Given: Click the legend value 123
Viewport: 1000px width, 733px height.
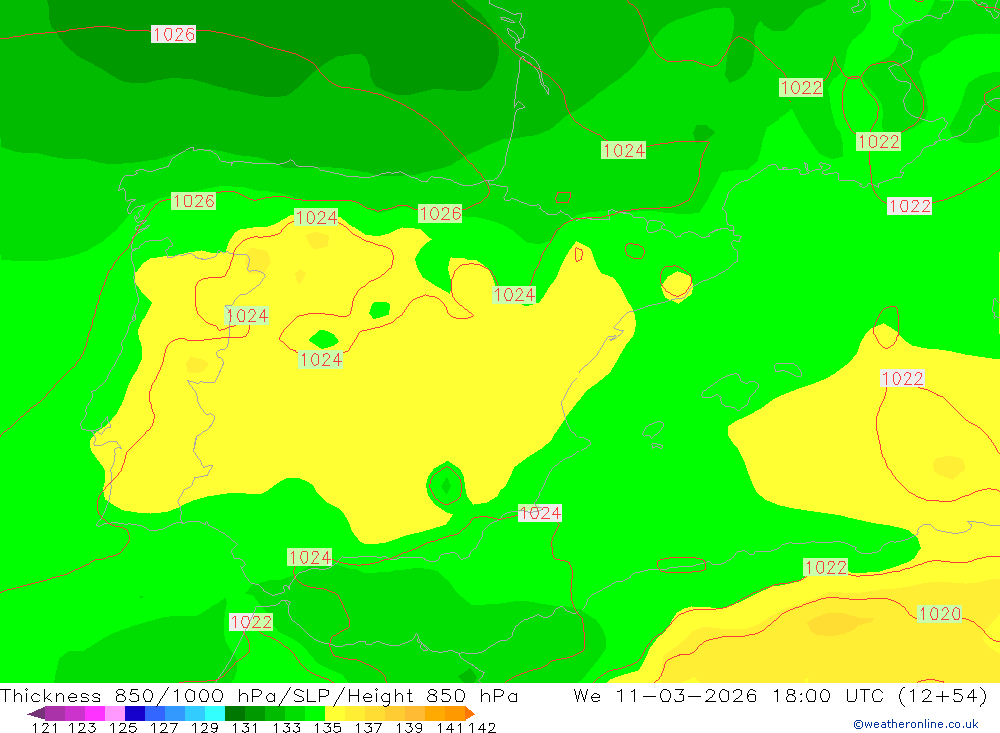Looking at the screenshot, I should pos(82,727).
